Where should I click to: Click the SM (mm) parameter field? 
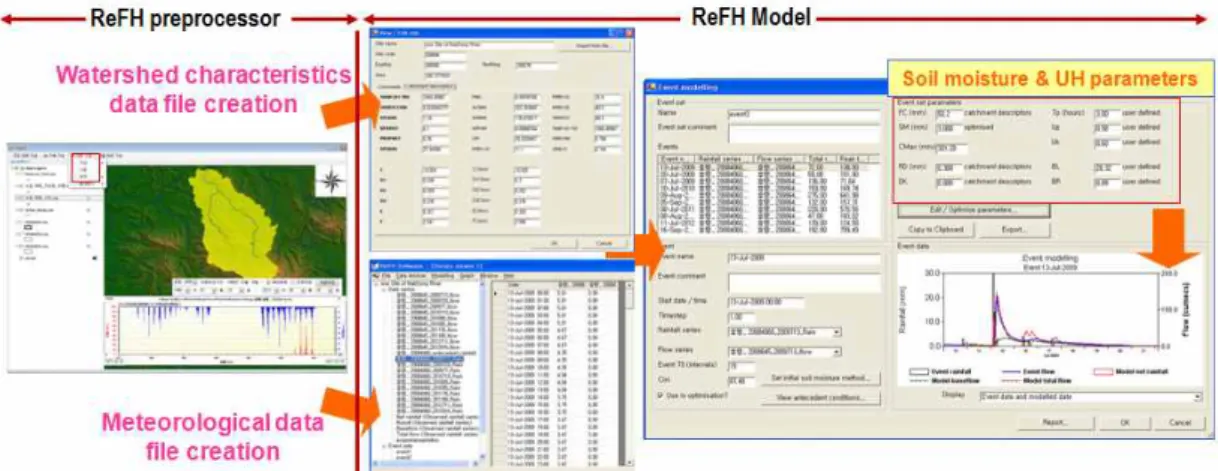coord(947,128)
